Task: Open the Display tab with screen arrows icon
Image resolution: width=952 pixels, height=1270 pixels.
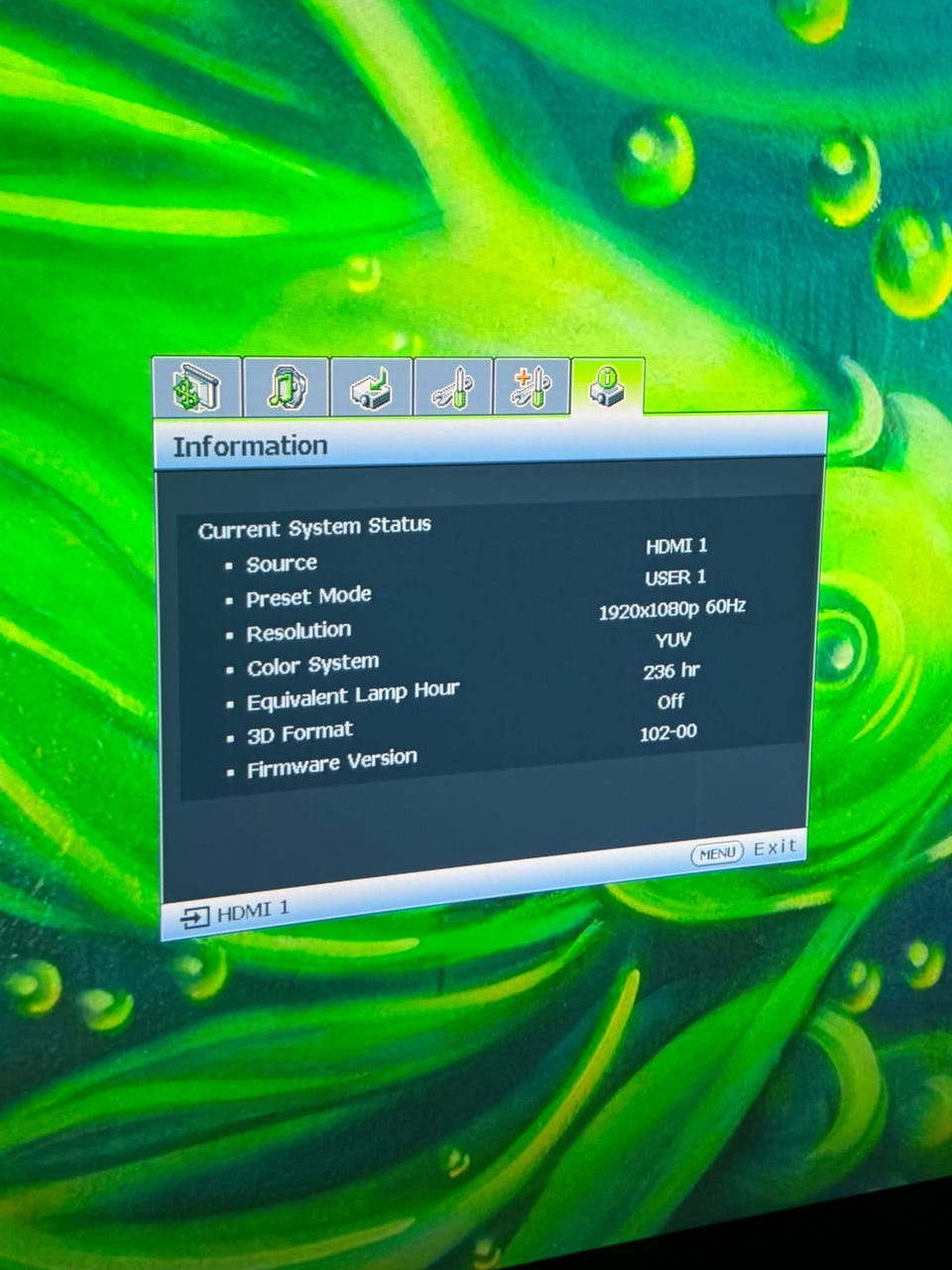Action: 196,386
